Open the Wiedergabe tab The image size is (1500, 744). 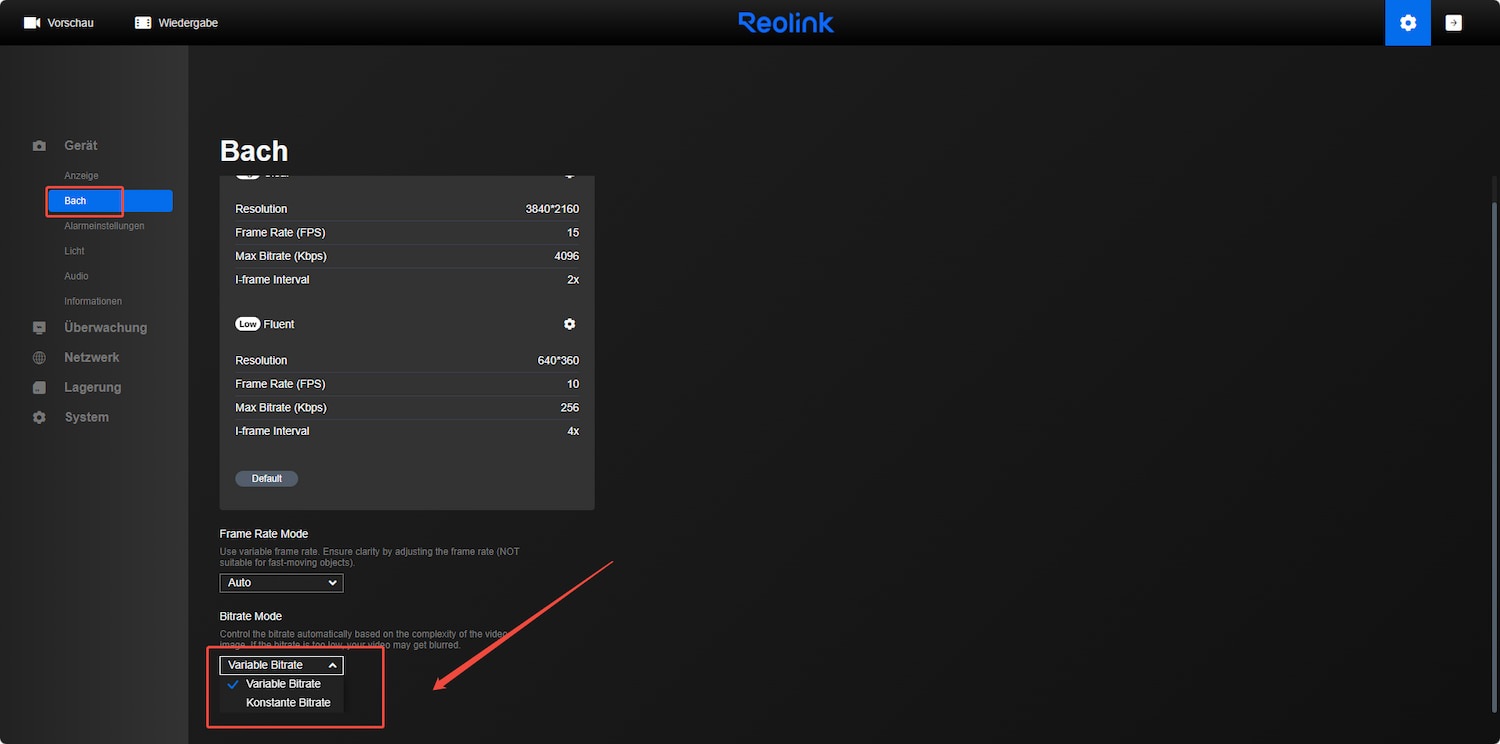click(177, 23)
